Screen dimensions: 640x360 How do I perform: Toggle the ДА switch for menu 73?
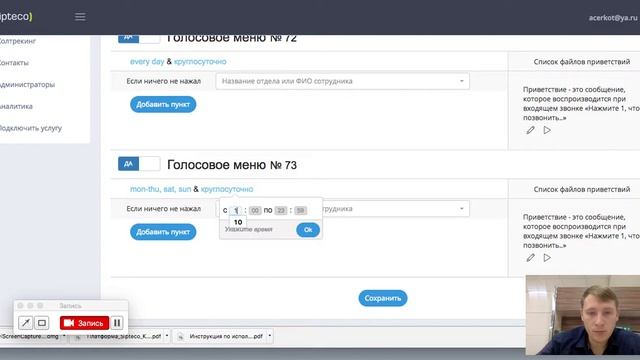pos(139,164)
